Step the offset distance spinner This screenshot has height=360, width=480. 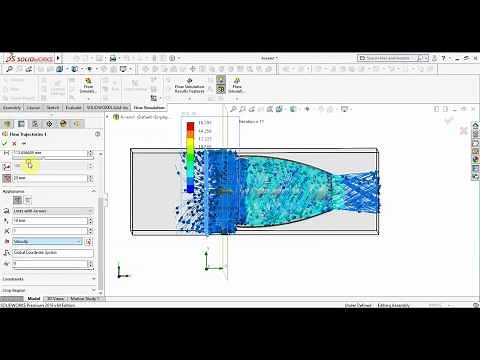(x=90, y=153)
